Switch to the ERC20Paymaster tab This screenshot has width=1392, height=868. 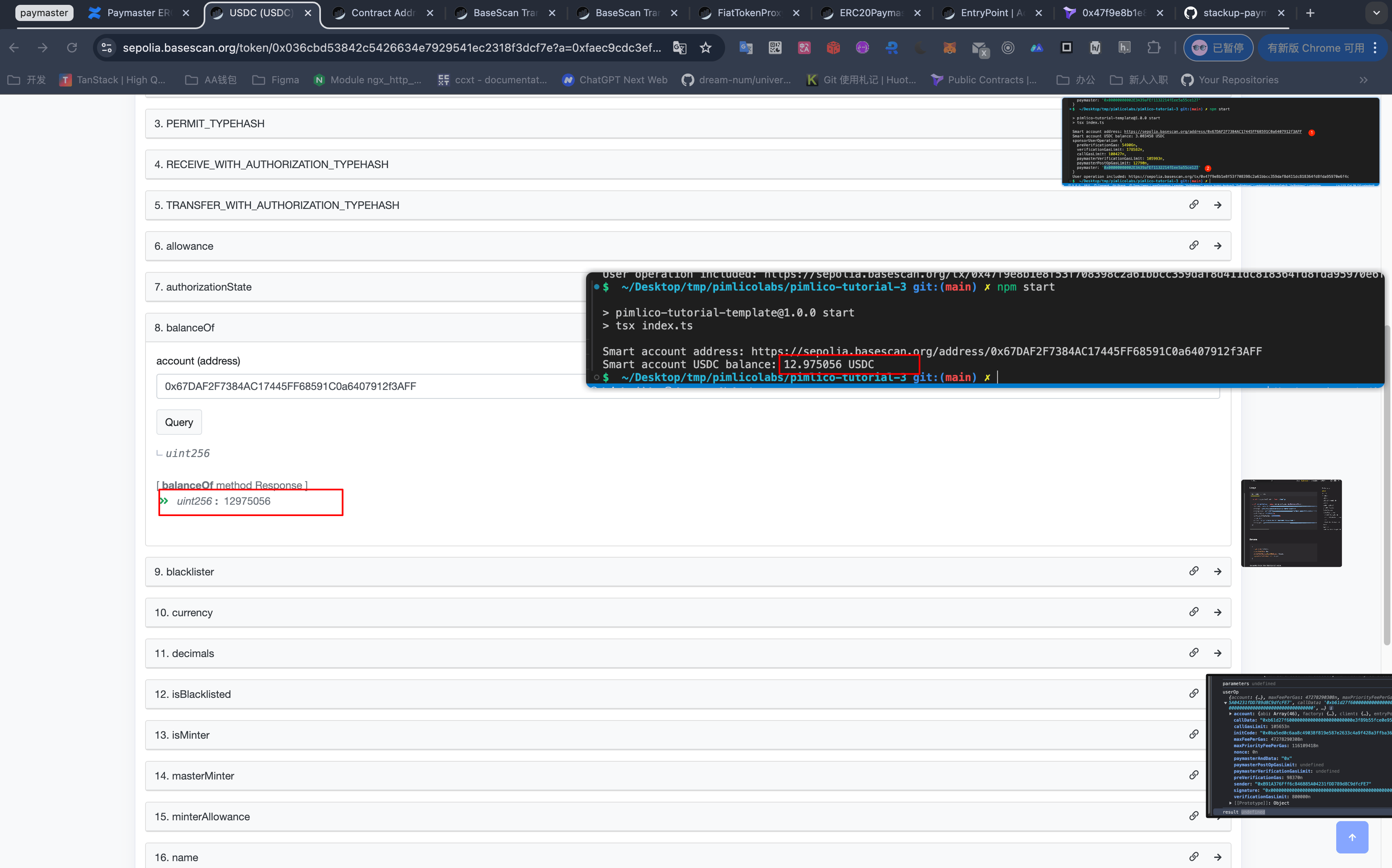(x=871, y=13)
